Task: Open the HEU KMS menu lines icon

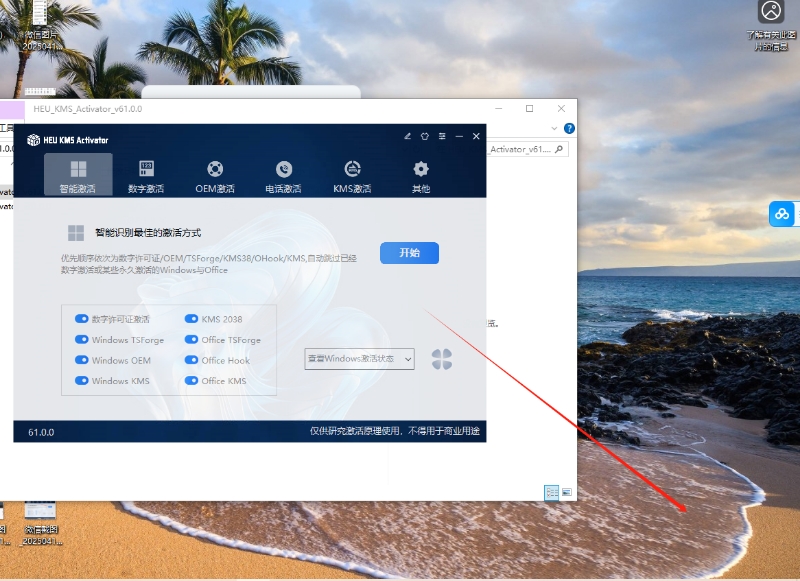Action: tap(442, 136)
